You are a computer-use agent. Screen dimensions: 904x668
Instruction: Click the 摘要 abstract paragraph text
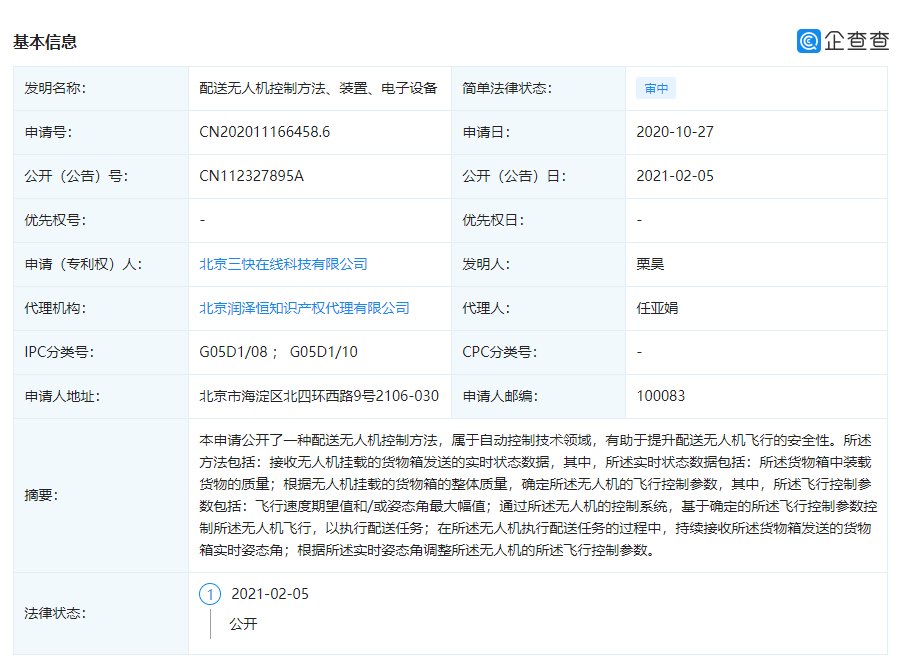pyautogui.click(x=537, y=495)
